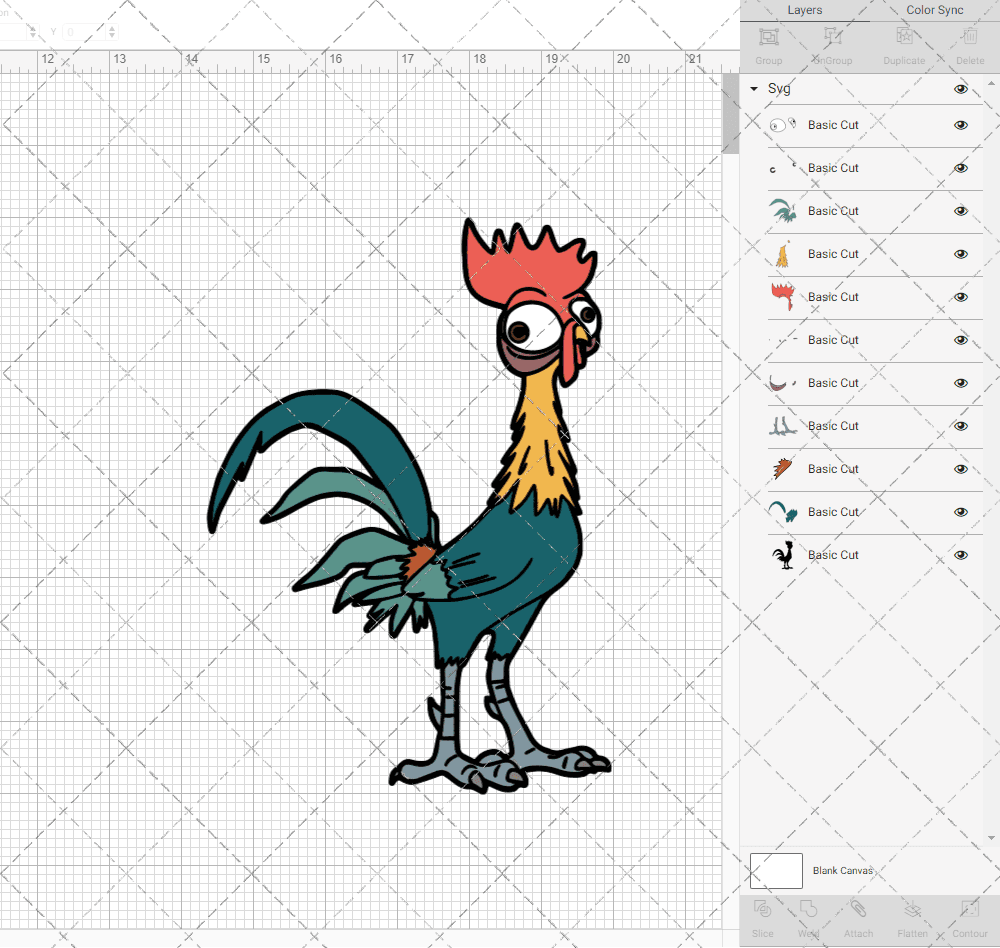Click the canvas vertical scrollbar thumb

coord(730,113)
